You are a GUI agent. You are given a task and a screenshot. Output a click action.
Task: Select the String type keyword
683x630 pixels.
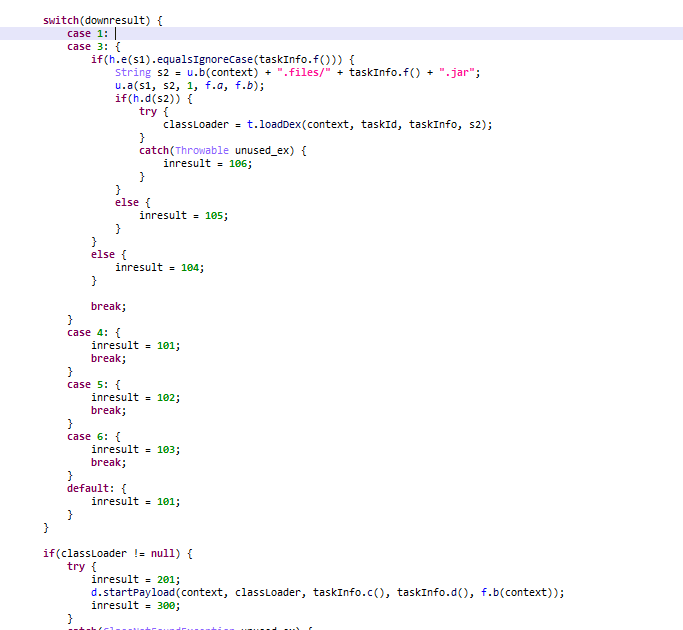pyautogui.click(x=133, y=72)
